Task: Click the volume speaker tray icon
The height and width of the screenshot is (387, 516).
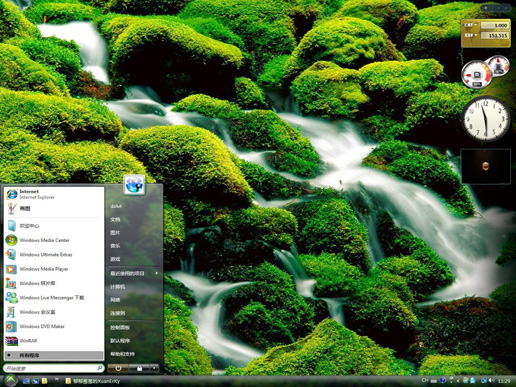Action: coord(491,380)
